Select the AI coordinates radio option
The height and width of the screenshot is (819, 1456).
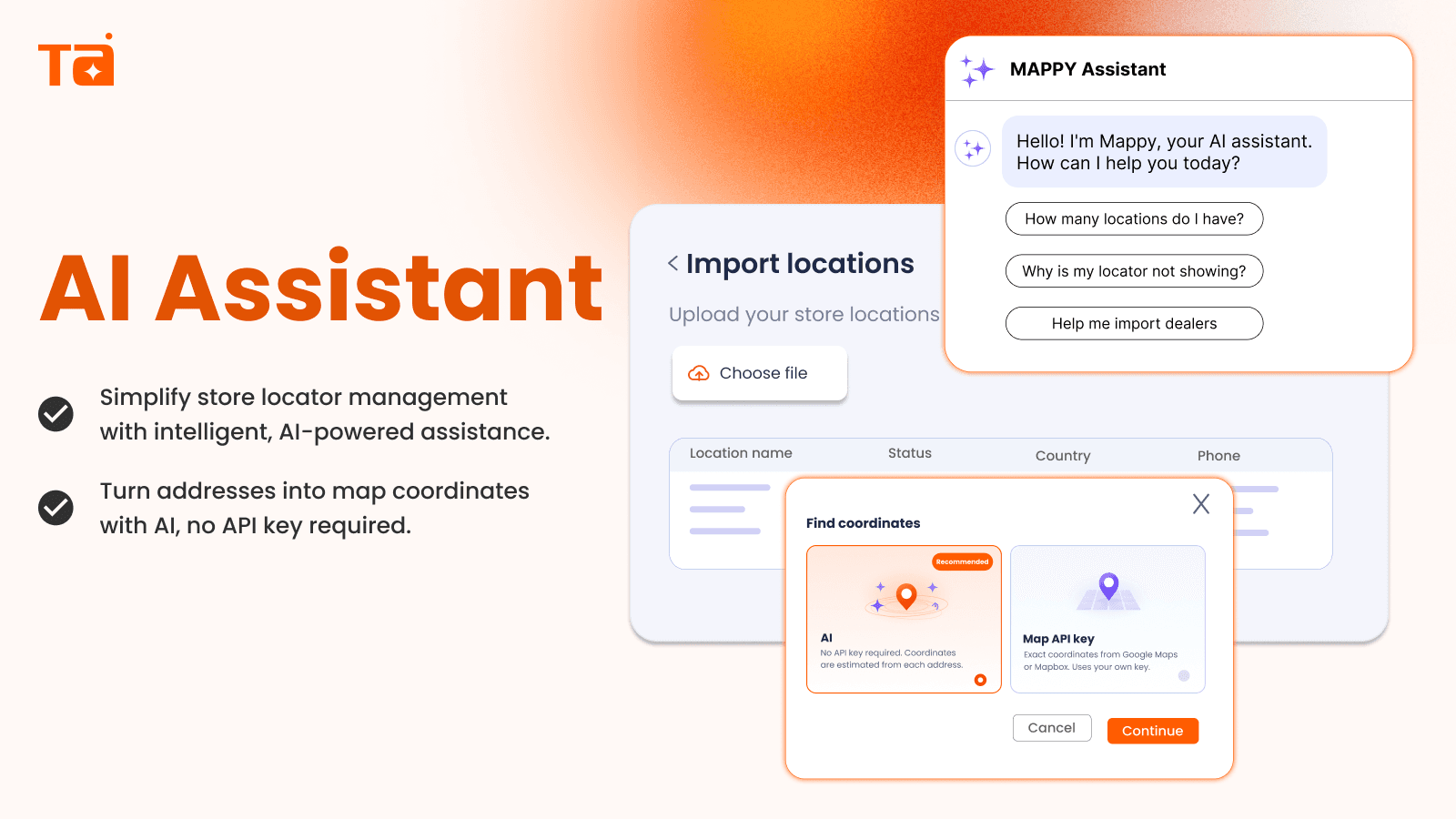(x=980, y=680)
